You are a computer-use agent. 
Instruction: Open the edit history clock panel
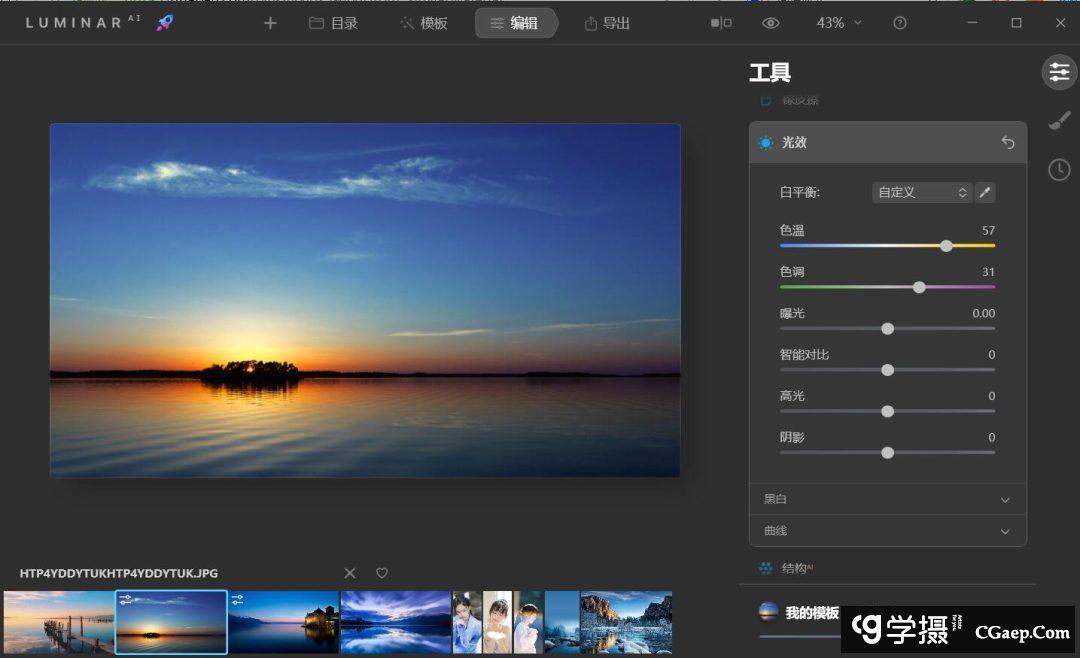point(1059,170)
